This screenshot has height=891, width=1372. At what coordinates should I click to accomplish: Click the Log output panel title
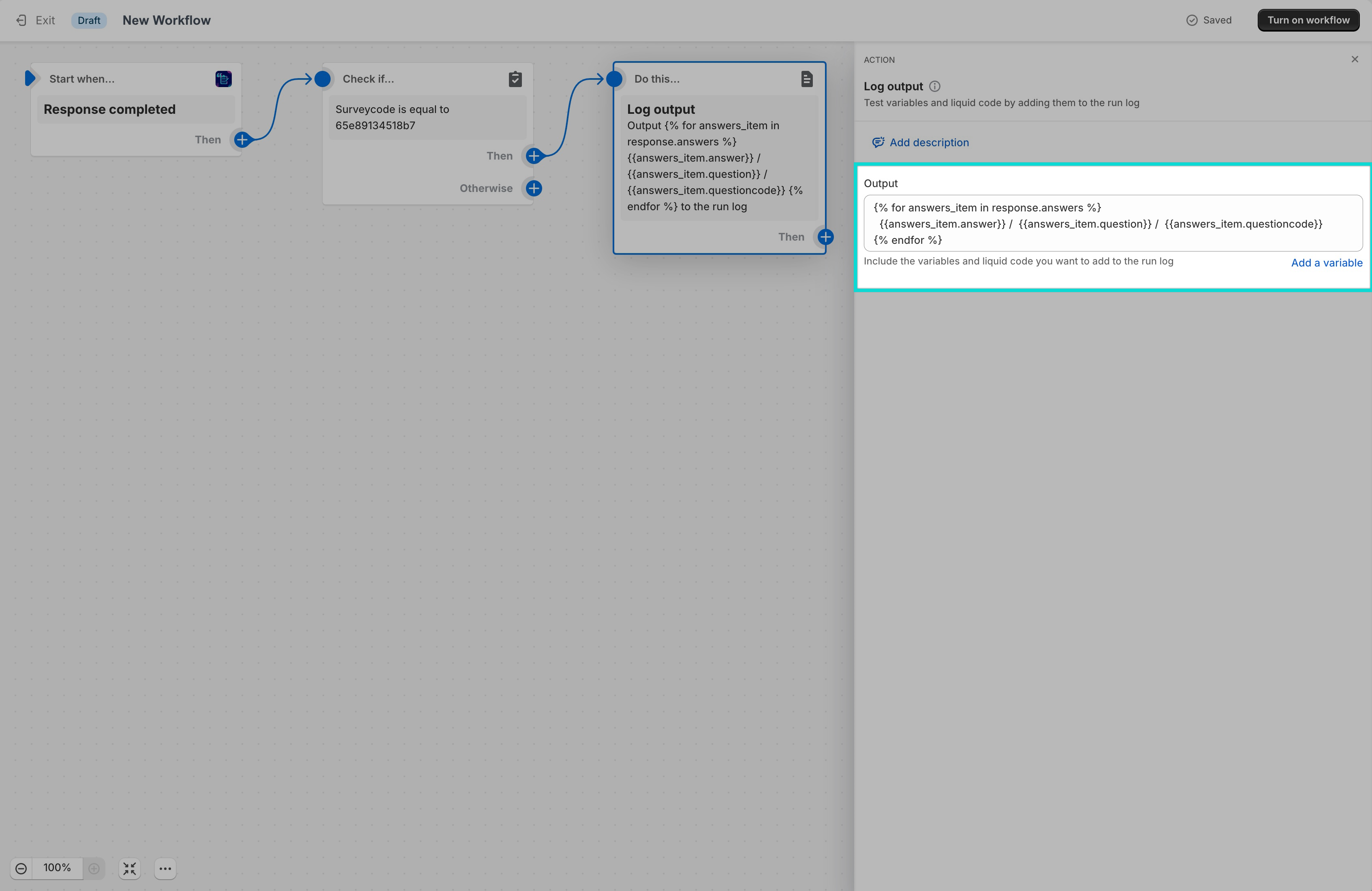tap(893, 86)
